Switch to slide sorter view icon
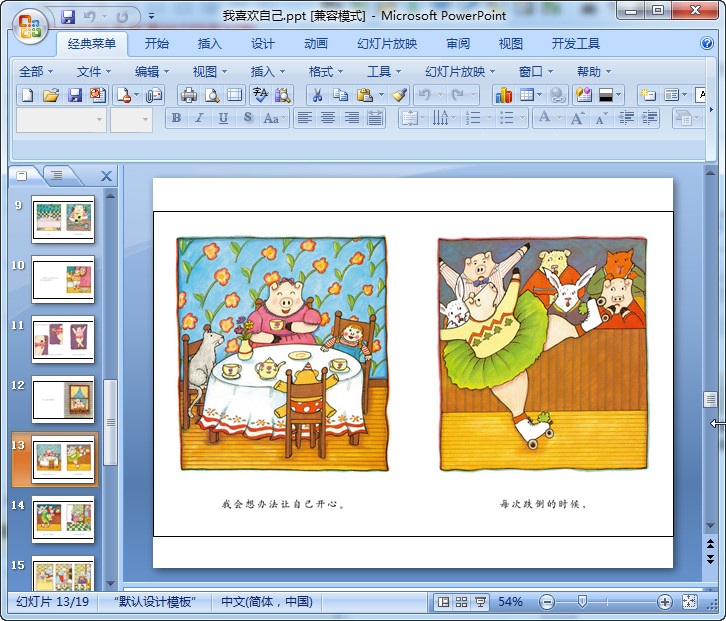 (x=461, y=602)
